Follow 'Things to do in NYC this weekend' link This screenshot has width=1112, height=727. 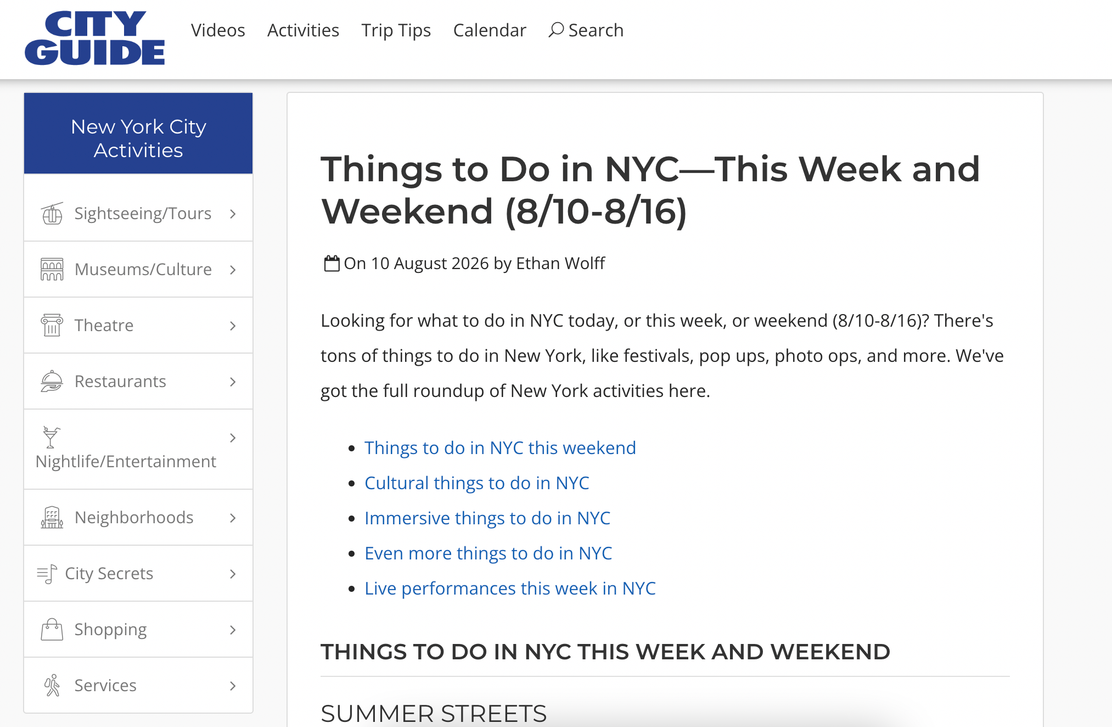tap(500, 448)
